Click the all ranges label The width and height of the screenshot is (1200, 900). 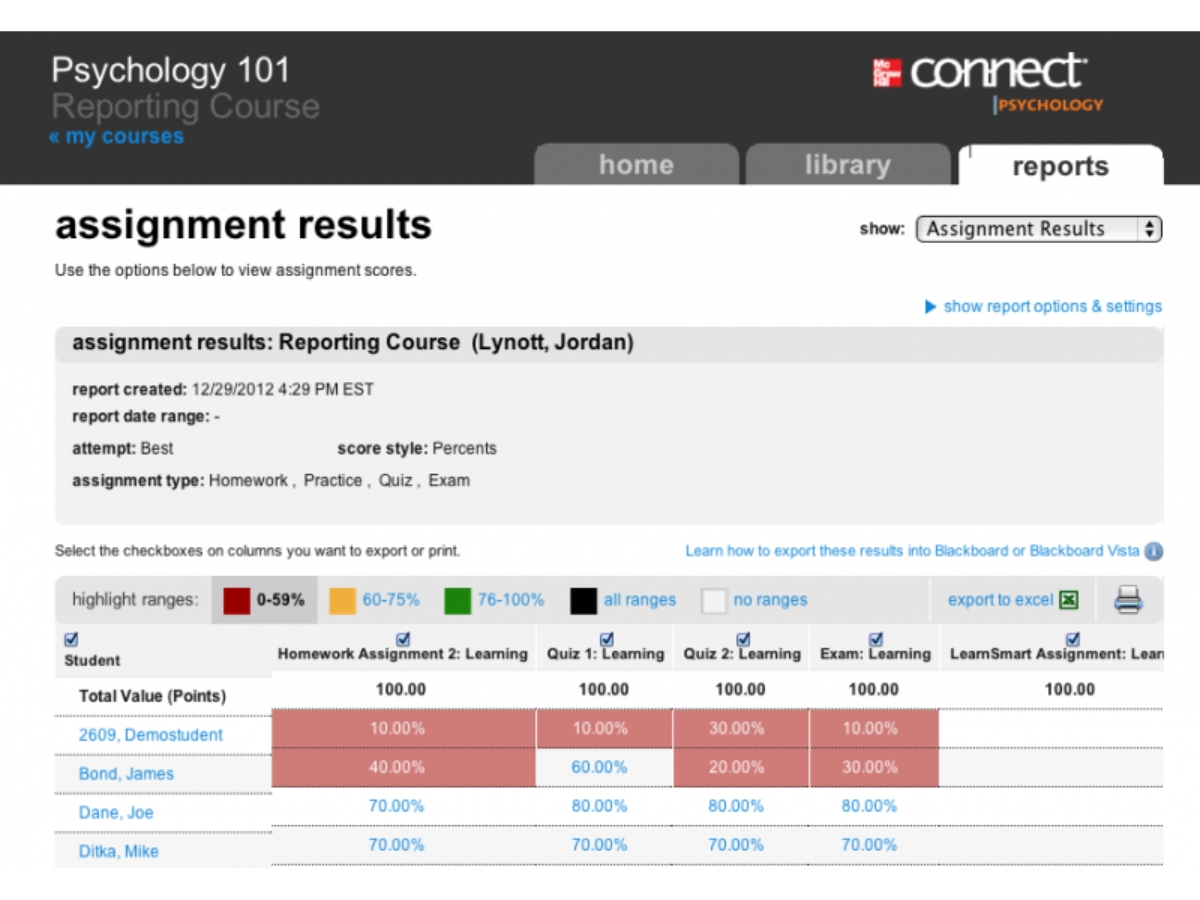click(640, 600)
